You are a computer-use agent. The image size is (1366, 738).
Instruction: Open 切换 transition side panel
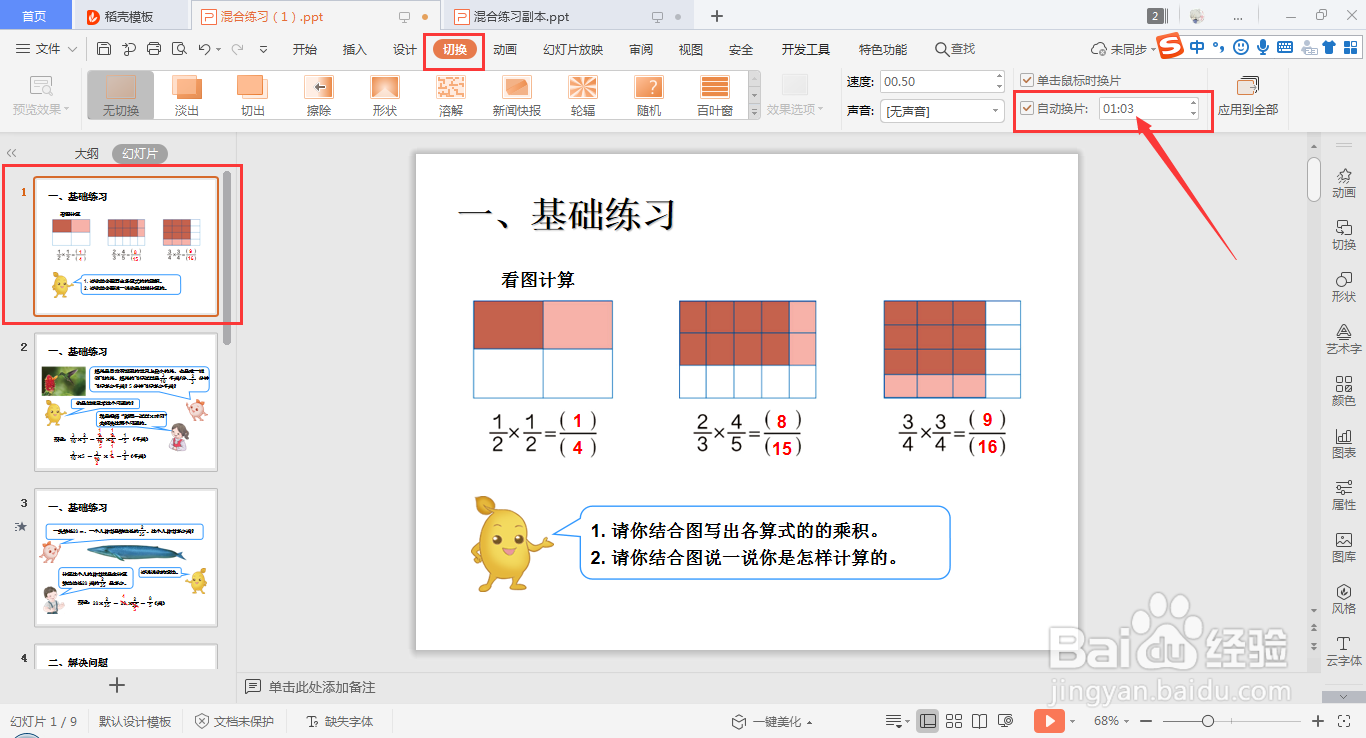[x=1344, y=235]
